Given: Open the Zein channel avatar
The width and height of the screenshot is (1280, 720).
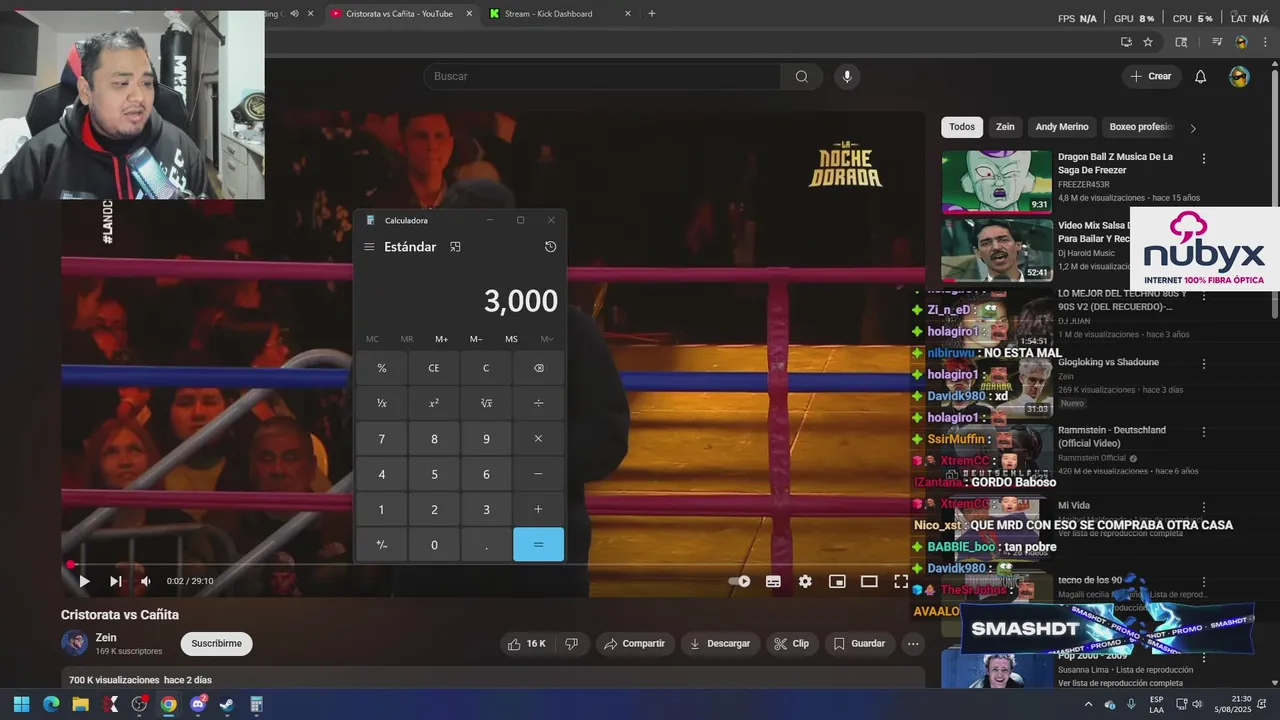Looking at the screenshot, I should tap(74, 643).
